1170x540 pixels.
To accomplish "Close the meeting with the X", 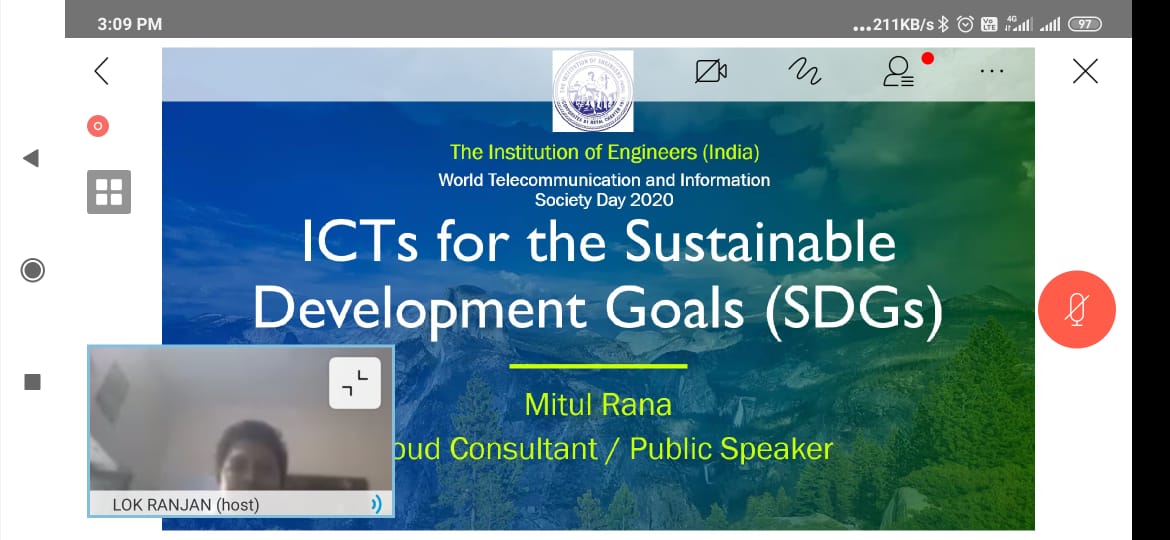I will 1085,71.
